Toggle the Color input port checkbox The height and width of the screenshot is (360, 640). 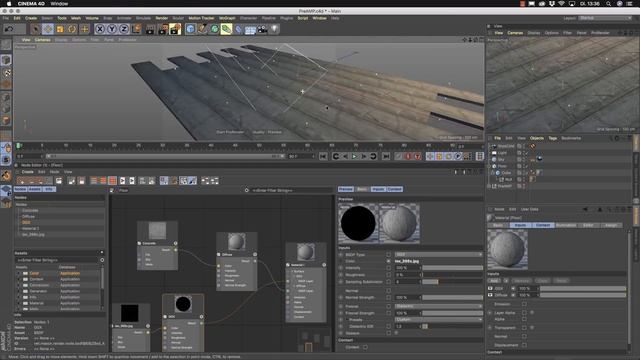(389, 261)
